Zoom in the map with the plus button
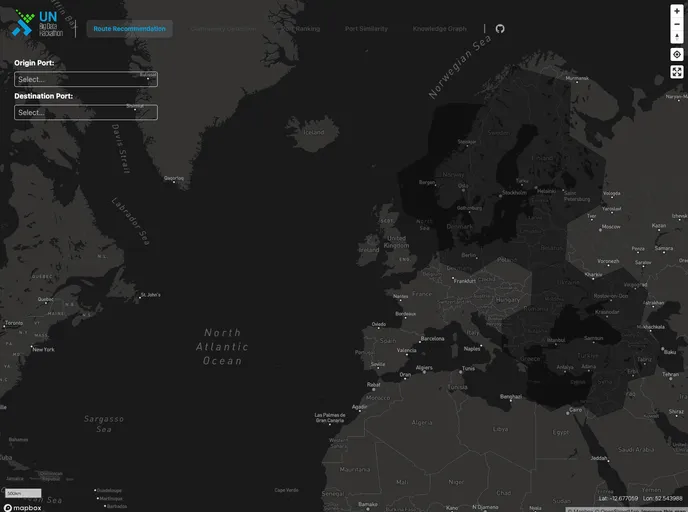Image resolution: width=688 pixels, height=512 pixels. [x=677, y=11]
